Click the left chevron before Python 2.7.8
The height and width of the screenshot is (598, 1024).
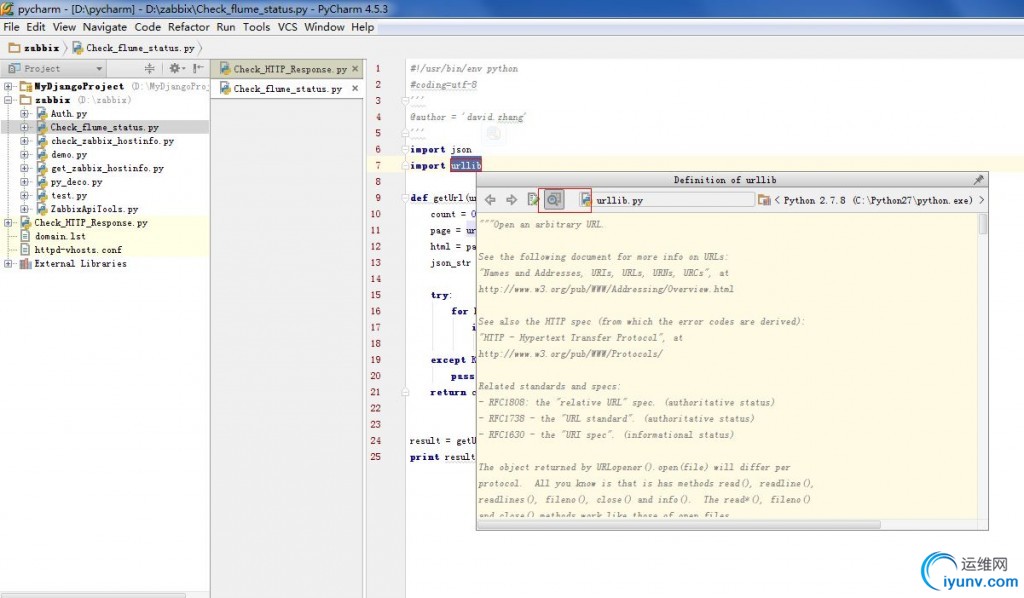coord(777,200)
